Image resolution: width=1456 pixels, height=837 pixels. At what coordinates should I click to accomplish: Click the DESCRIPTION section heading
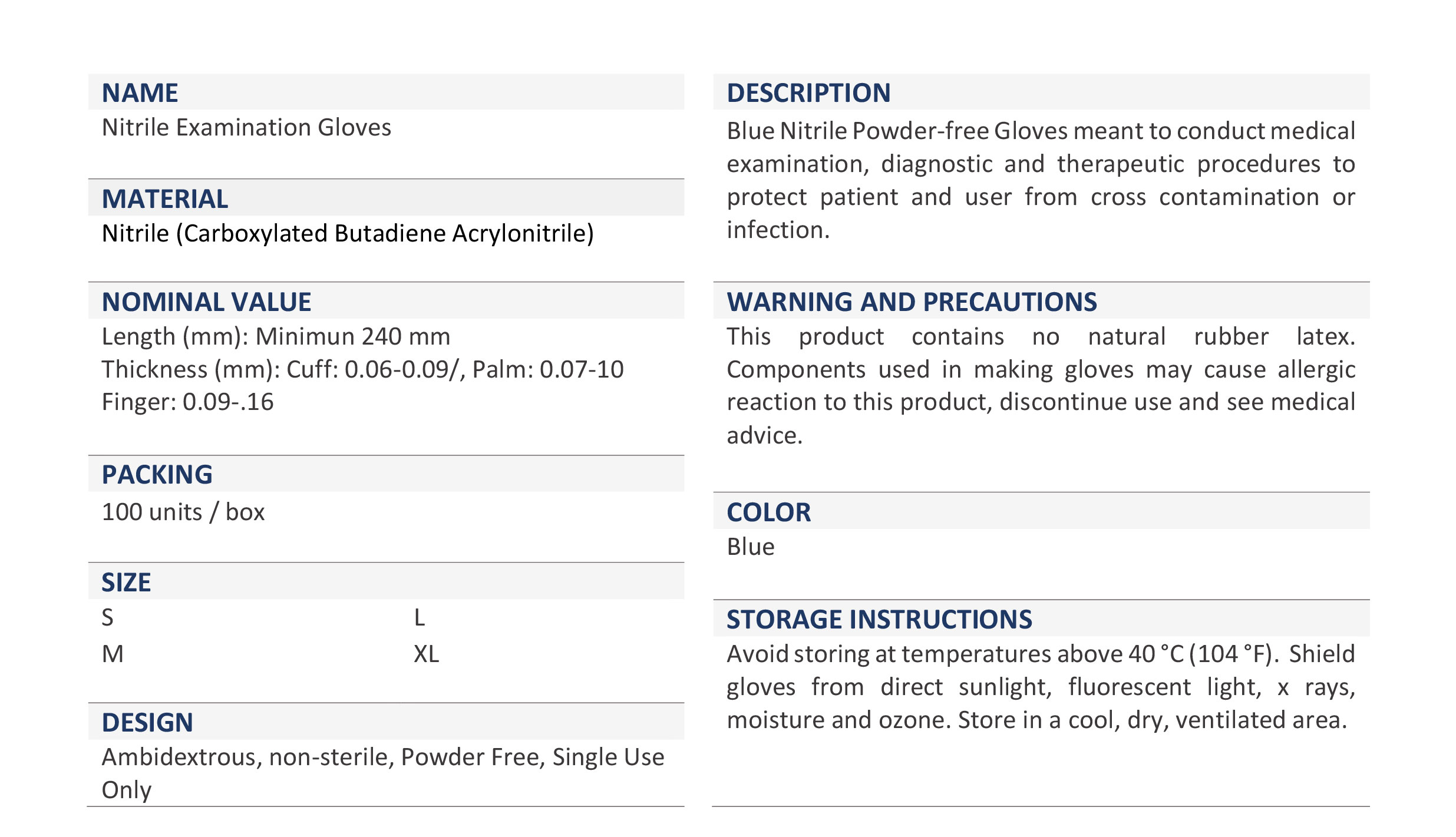tap(808, 93)
